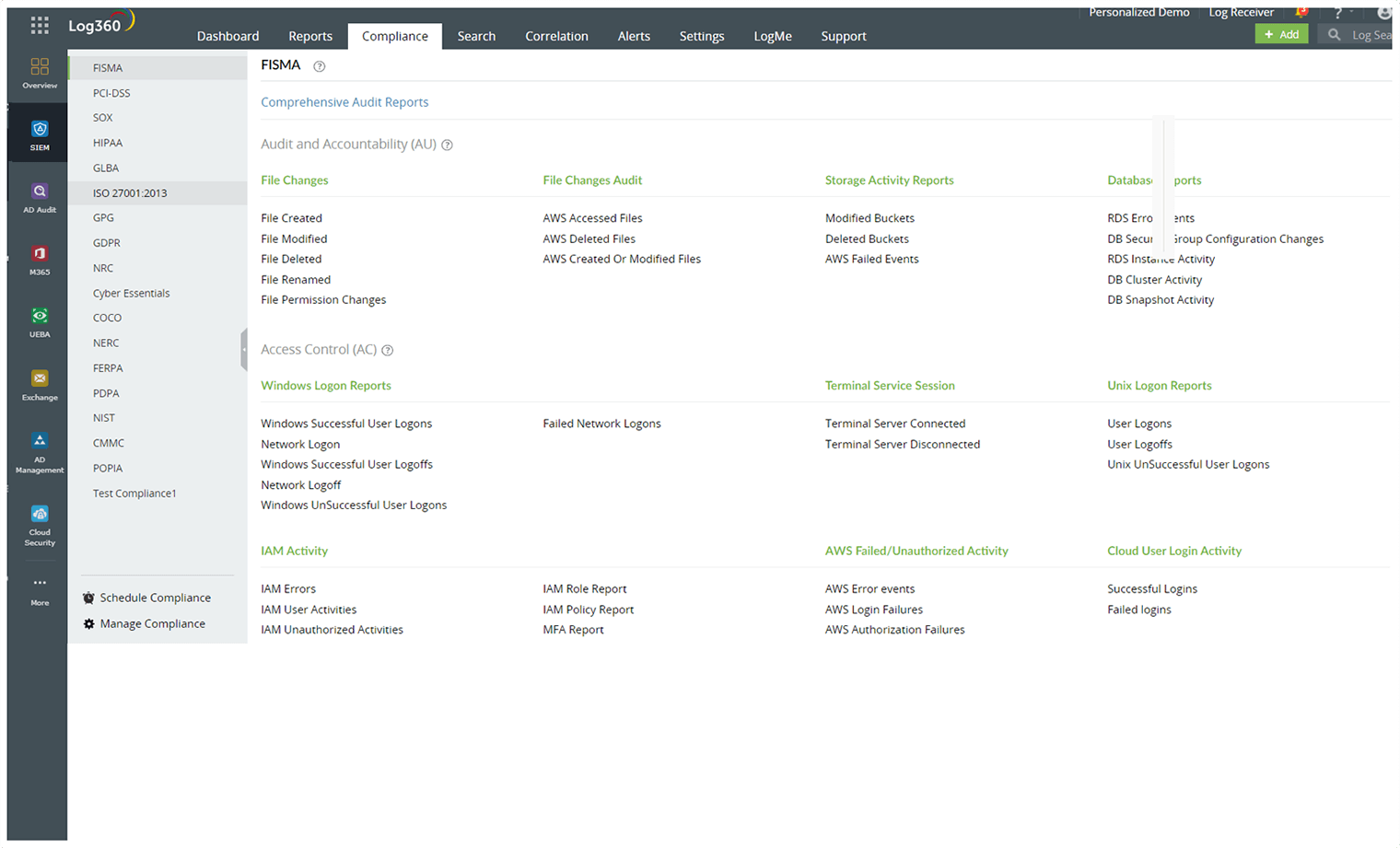Open the UEBA module

(x=39, y=319)
